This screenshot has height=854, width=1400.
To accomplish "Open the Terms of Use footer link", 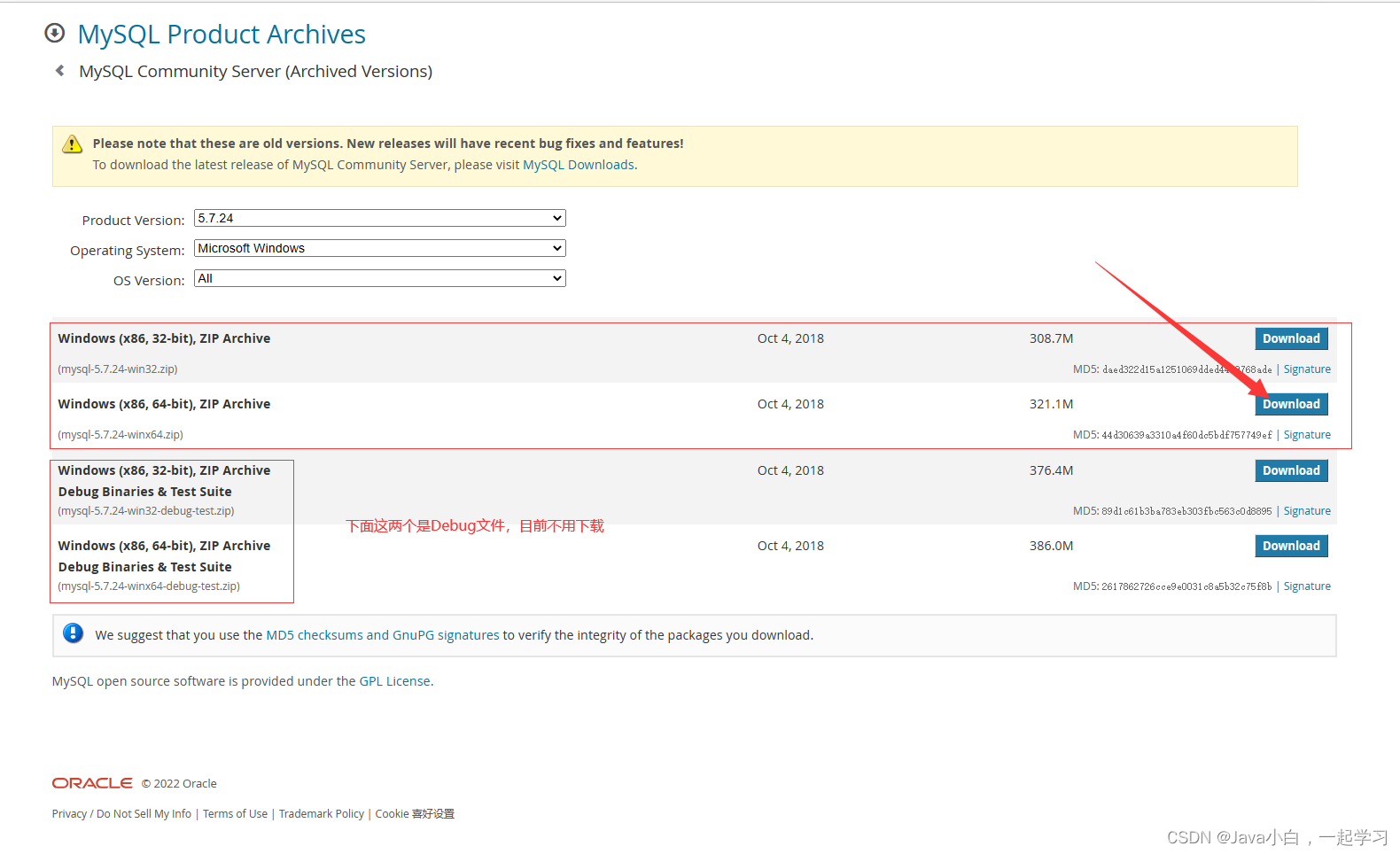I will point(235,814).
